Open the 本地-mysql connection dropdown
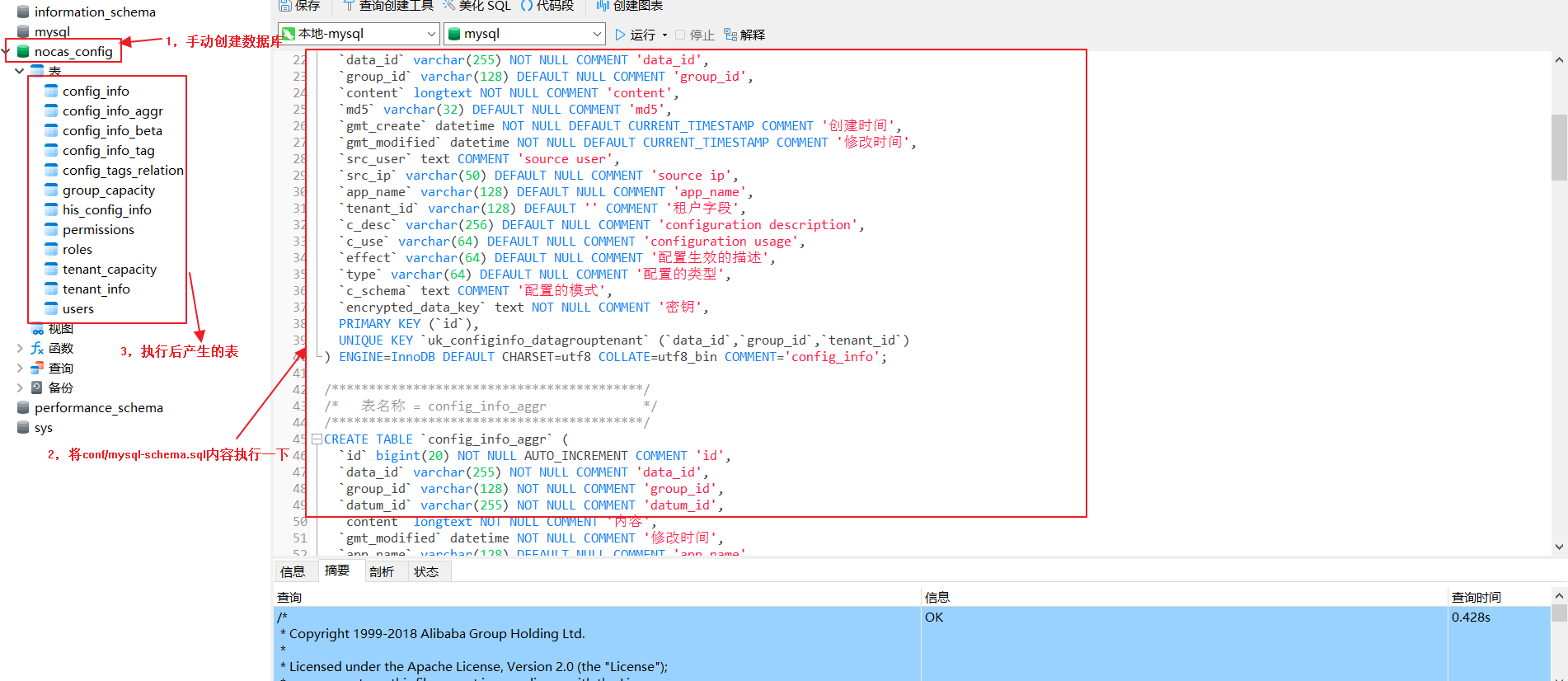Image resolution: width=1568 pixels, height=681 pixels. point(431,34)
